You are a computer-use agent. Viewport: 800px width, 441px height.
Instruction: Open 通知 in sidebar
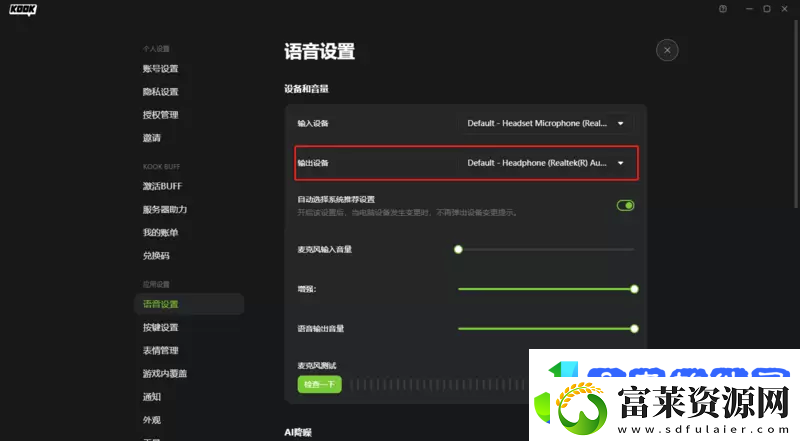tap(152, 397)
